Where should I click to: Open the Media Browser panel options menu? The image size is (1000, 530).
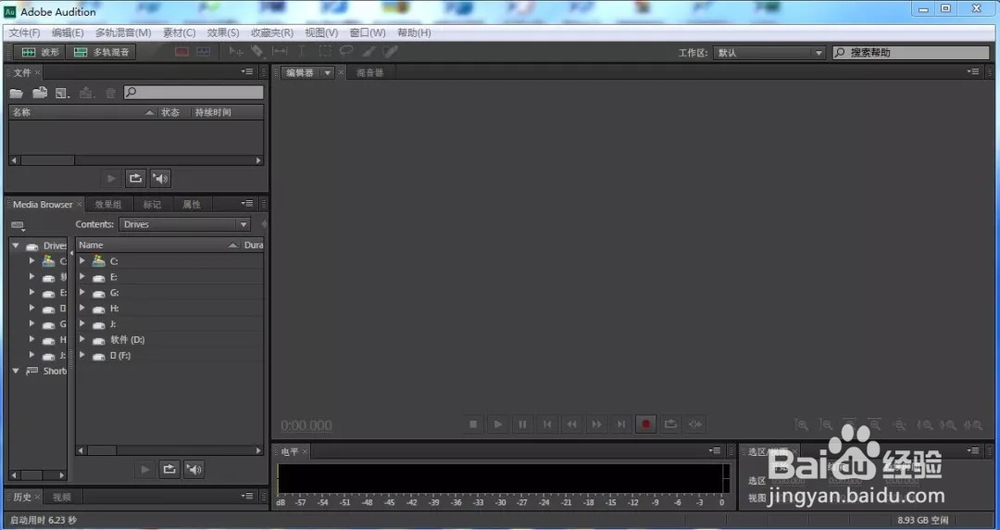[247, 204]
